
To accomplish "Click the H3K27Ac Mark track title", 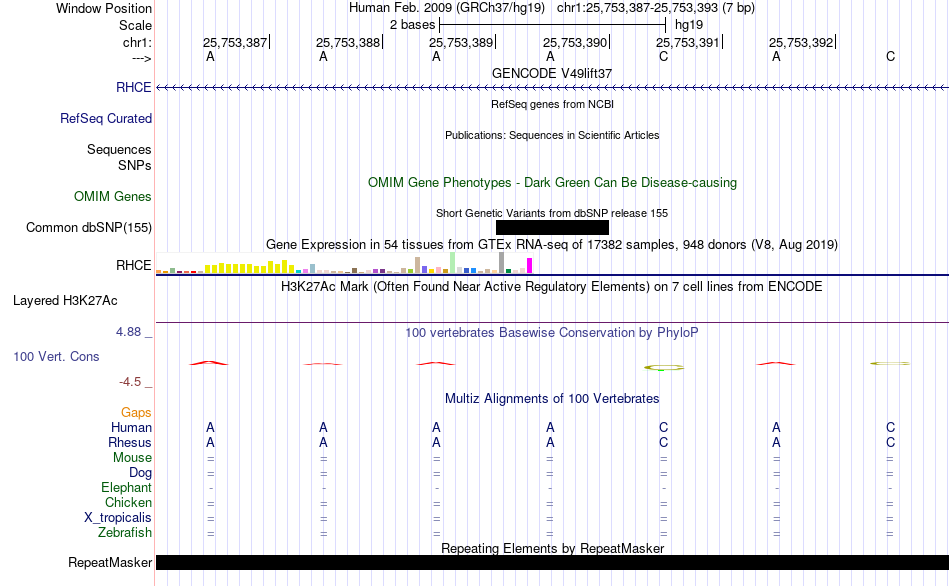I will click(552, 287).
